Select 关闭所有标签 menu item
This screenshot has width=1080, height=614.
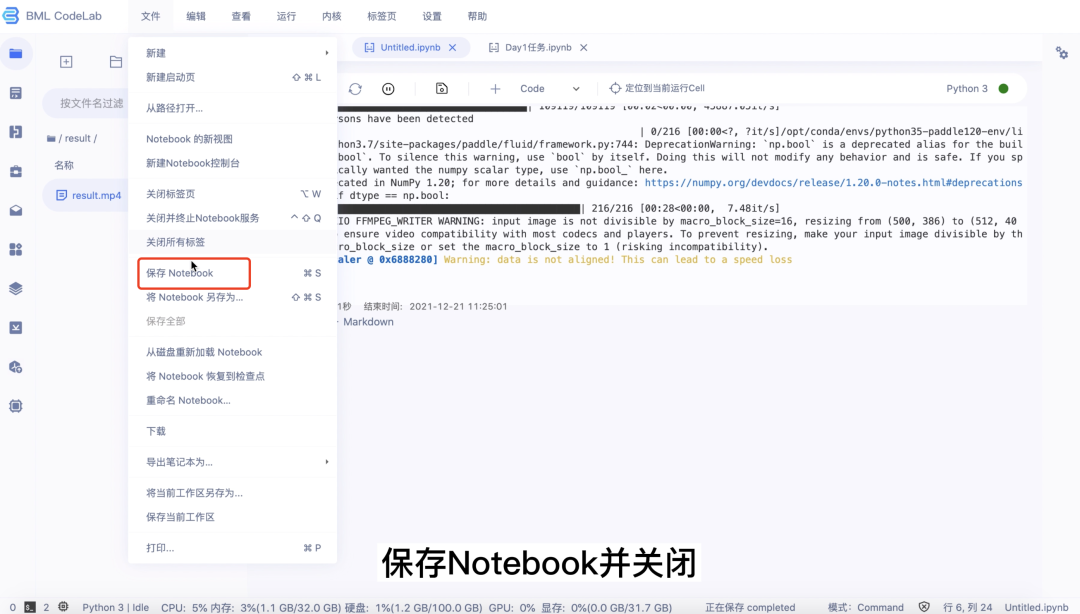[232, 242]
